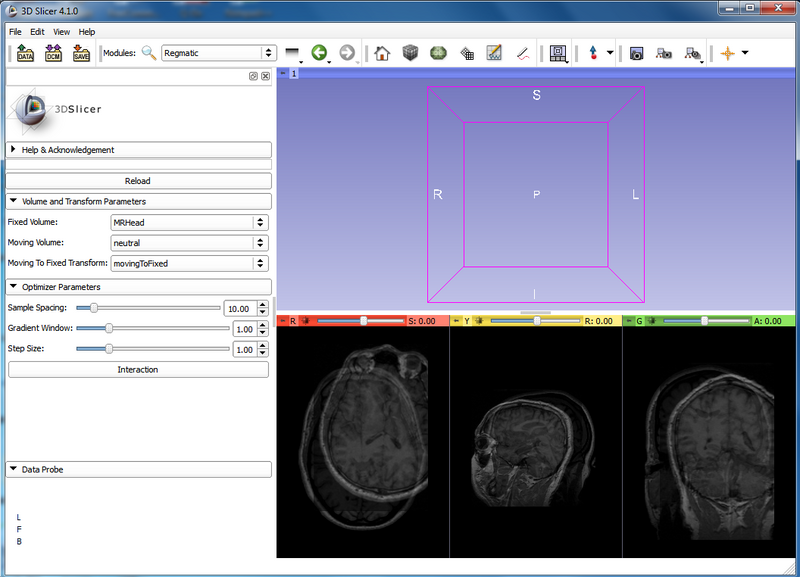800x577 pixels.
Task: Click the Home module icon
Action: point(381,53)
